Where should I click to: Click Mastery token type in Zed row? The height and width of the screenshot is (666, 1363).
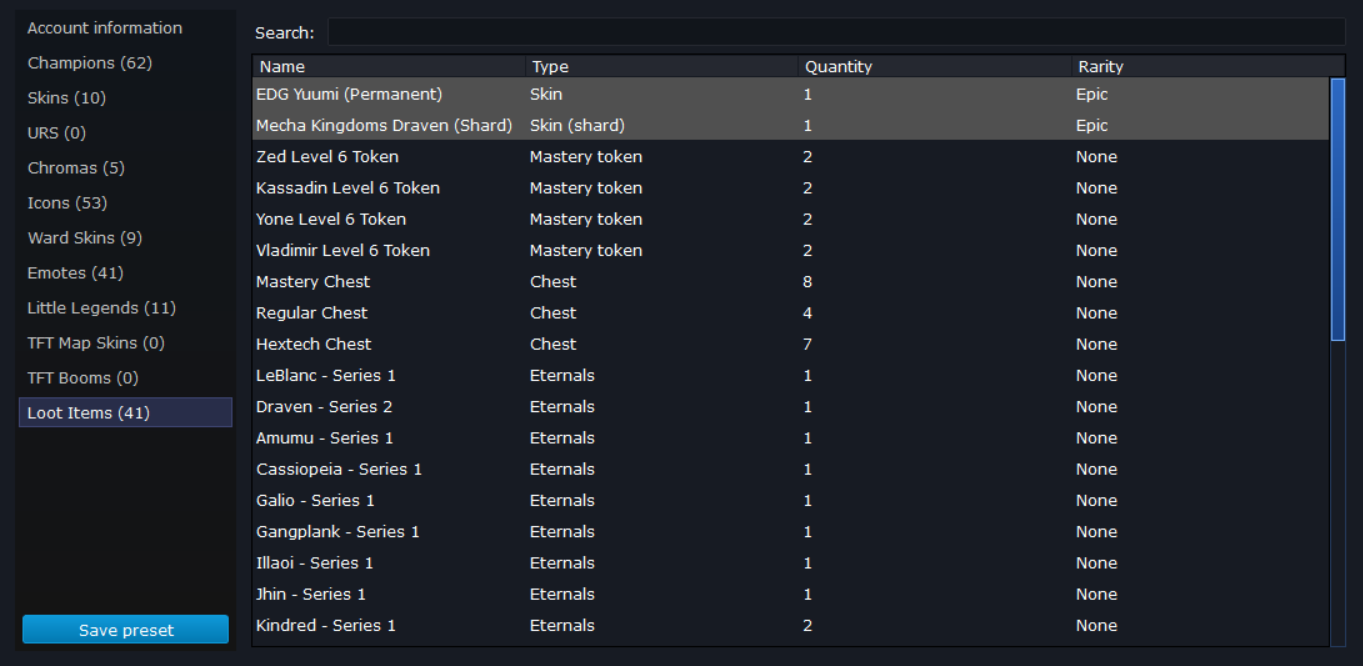586,157
